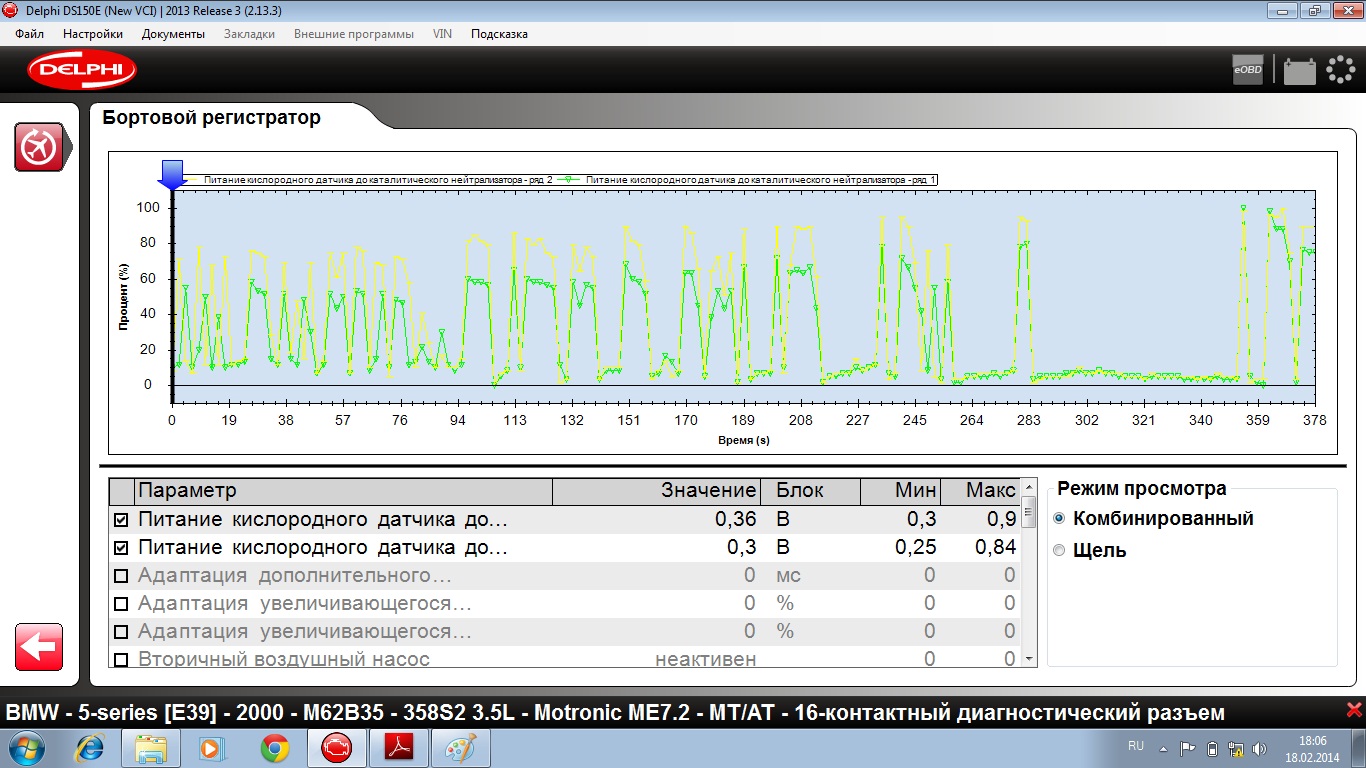
Task: Open Paint from taskbar
Action: (461, 748)
